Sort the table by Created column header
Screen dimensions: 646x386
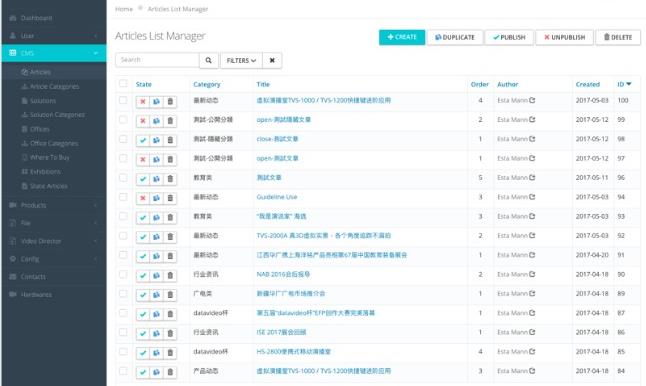tap(587, 84)
